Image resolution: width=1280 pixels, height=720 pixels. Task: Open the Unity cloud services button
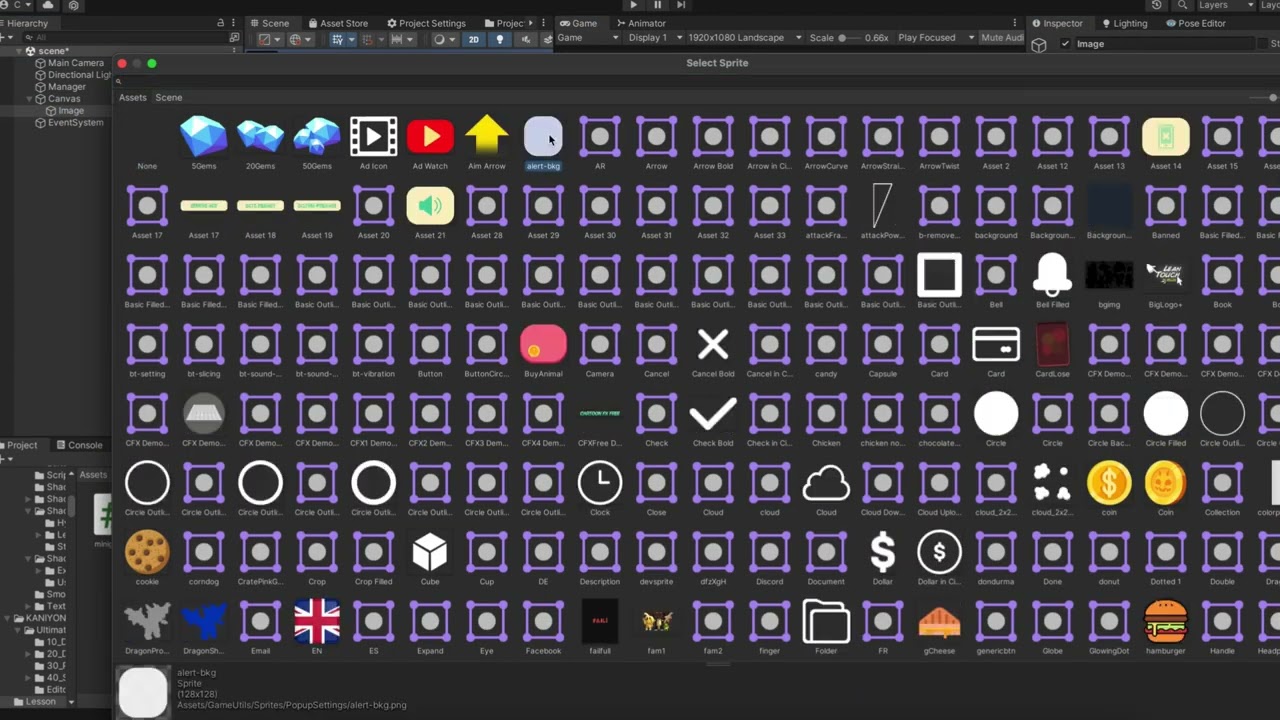coord(48,5)
